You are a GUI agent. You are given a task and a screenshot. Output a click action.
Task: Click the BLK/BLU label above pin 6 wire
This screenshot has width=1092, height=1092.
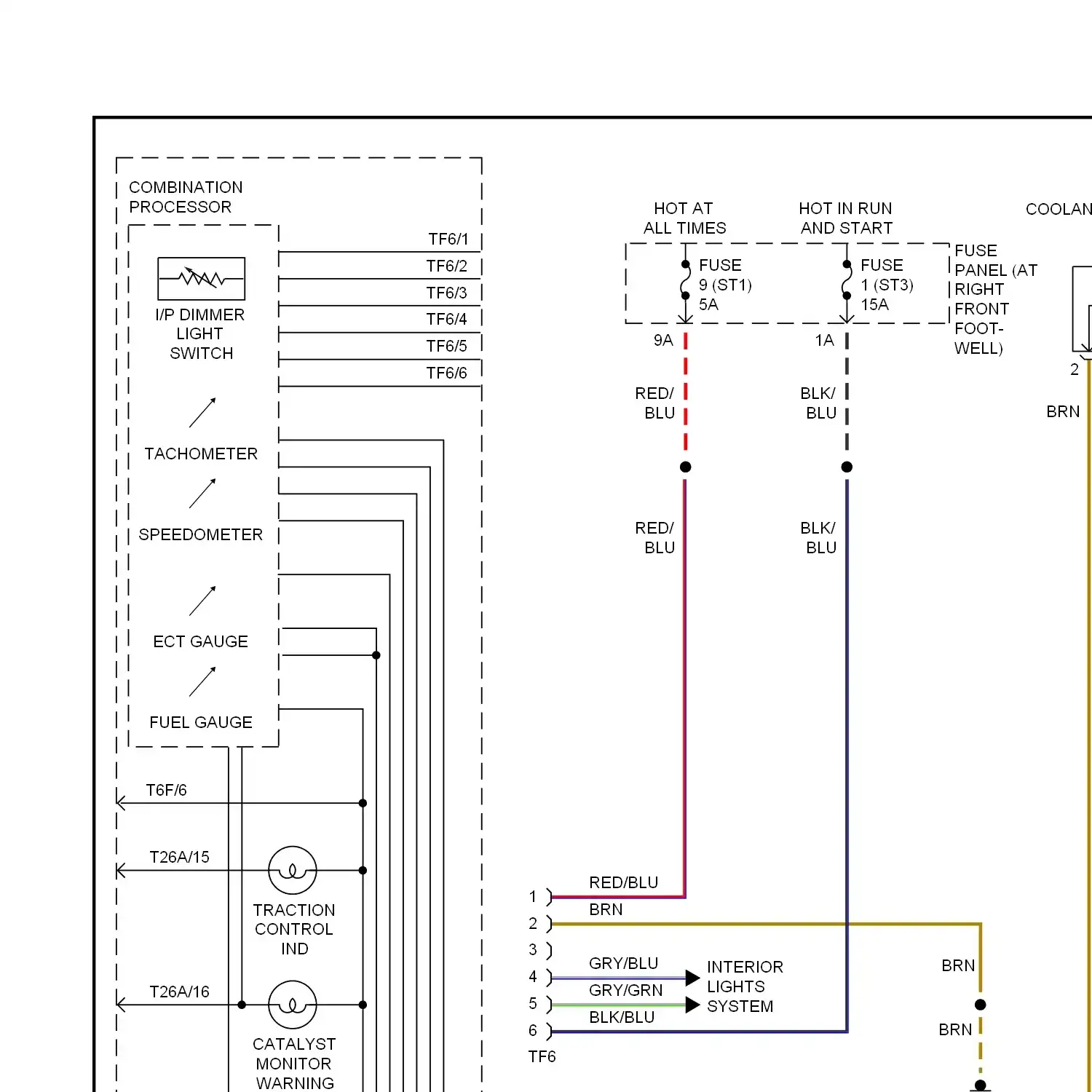tap(622, 1017)
